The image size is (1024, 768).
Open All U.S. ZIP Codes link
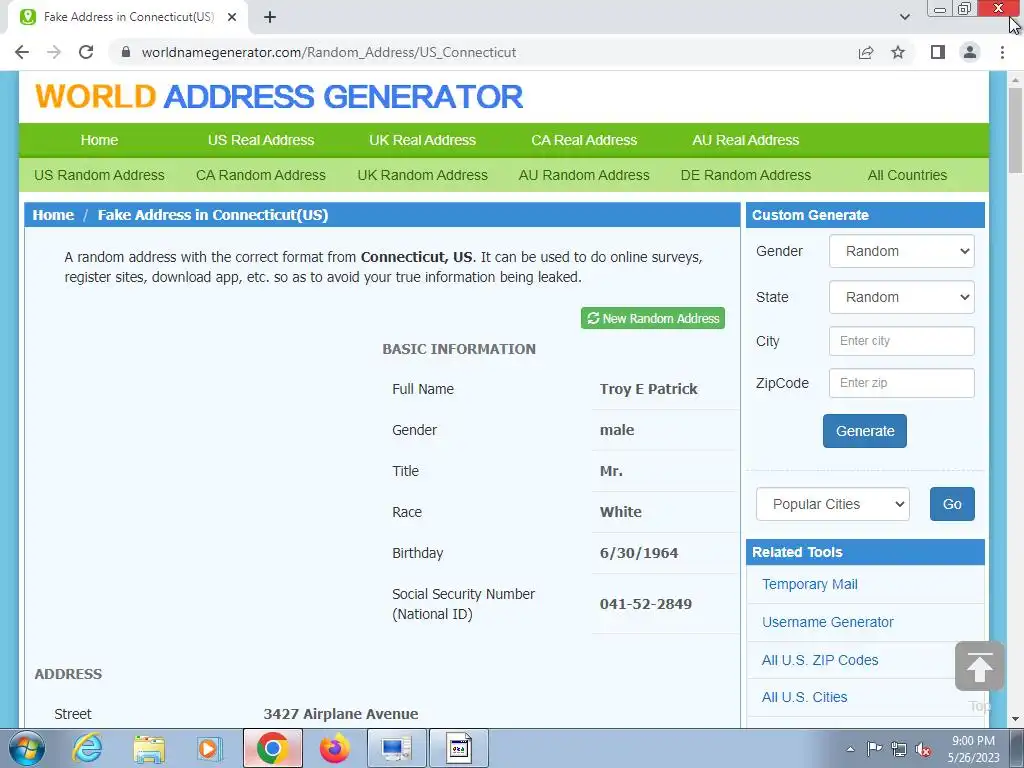tap(820, 660)
